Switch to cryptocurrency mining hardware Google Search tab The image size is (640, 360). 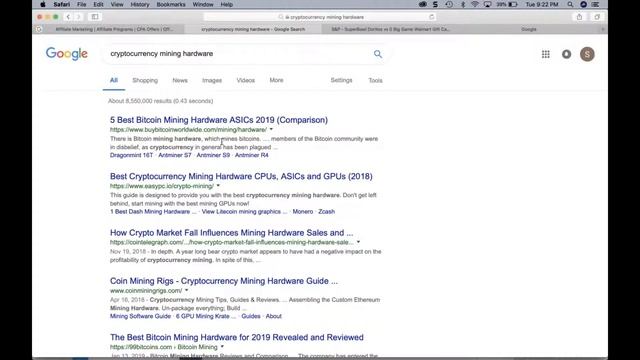point(253,29)
